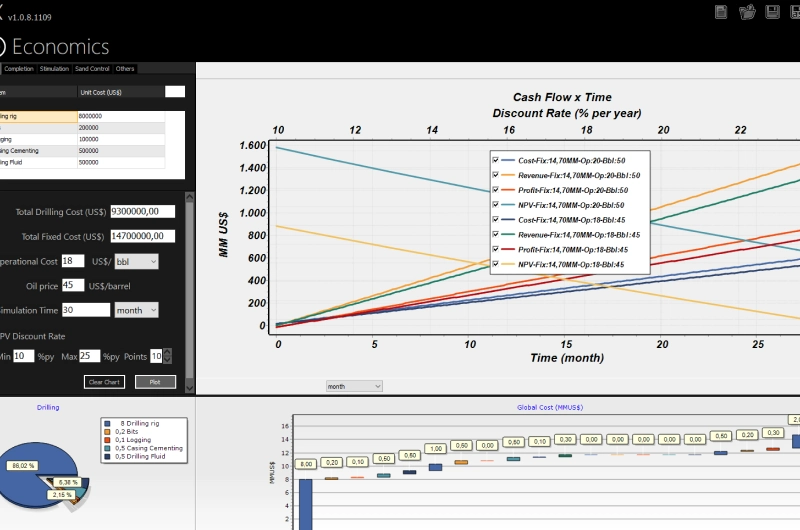The image size is (800, 530).
Task: Click the Logging legend marker
Action: [107, 440]
